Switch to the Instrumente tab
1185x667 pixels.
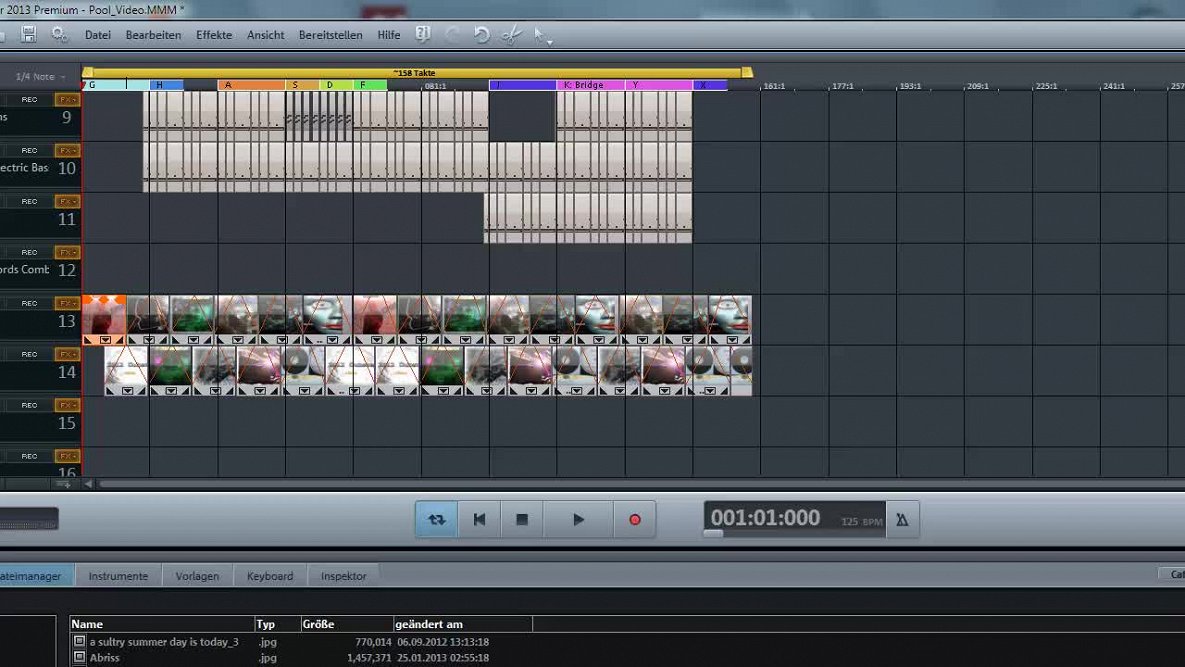pos(118,575)
